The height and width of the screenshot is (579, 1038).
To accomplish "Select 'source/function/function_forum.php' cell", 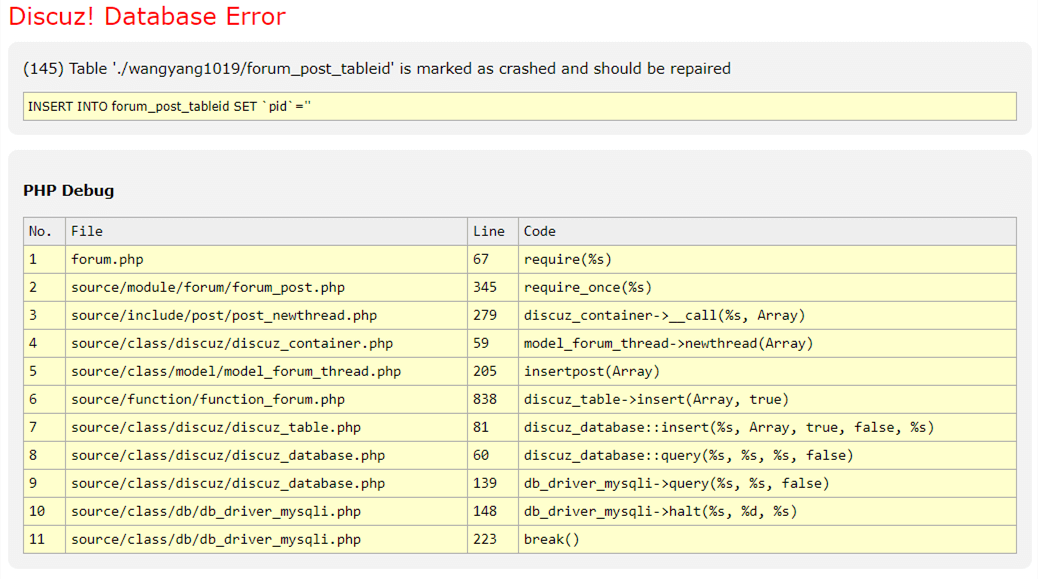I will click(x=267, y=400).
